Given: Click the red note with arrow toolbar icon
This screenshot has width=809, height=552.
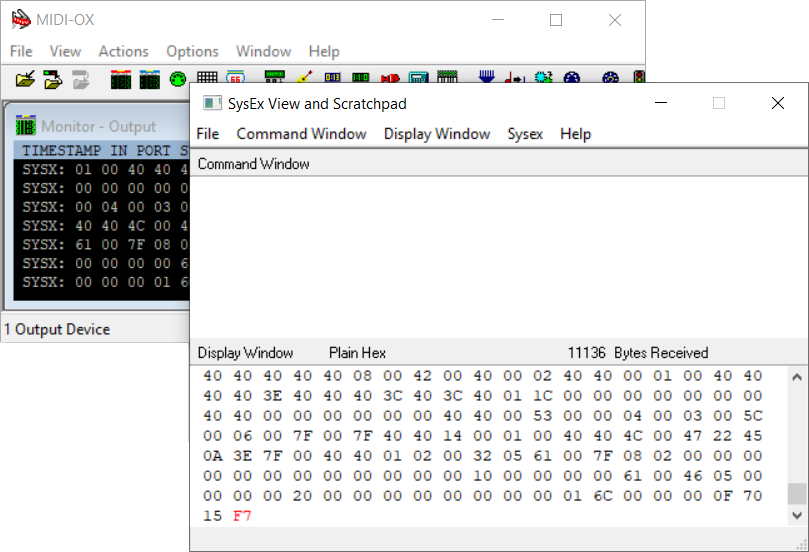Looking at the screenshot, I should 514,77.
